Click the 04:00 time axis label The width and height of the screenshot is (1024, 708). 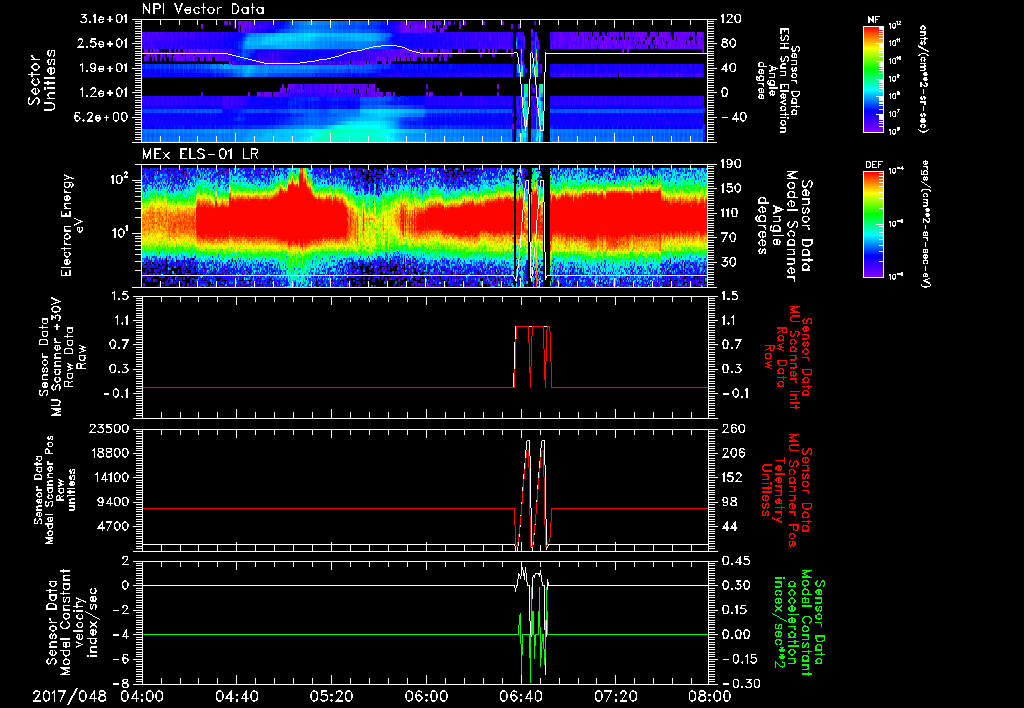[142, 697]
